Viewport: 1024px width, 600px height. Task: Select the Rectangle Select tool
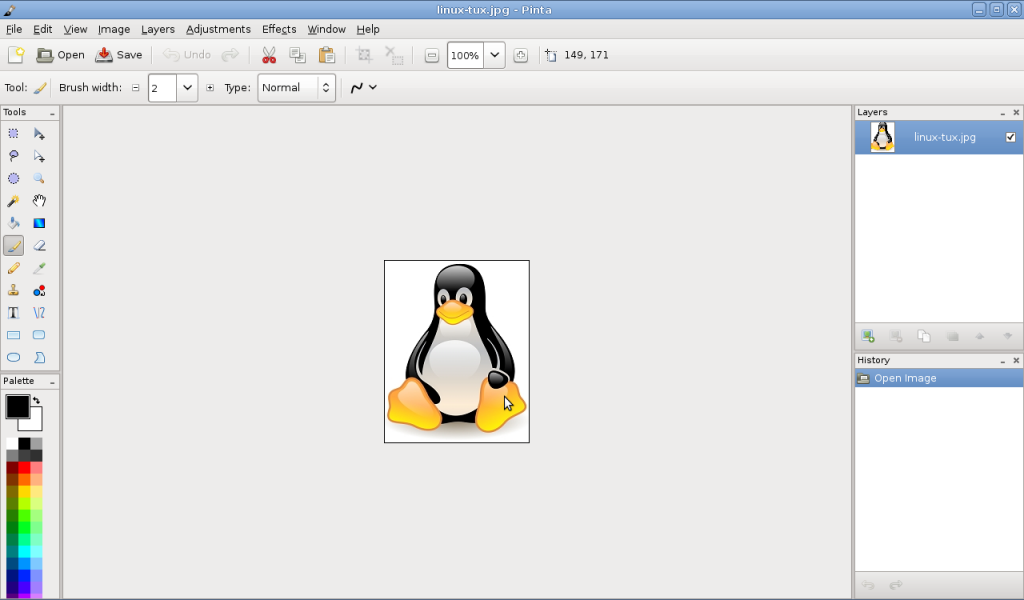pos(14,134)
